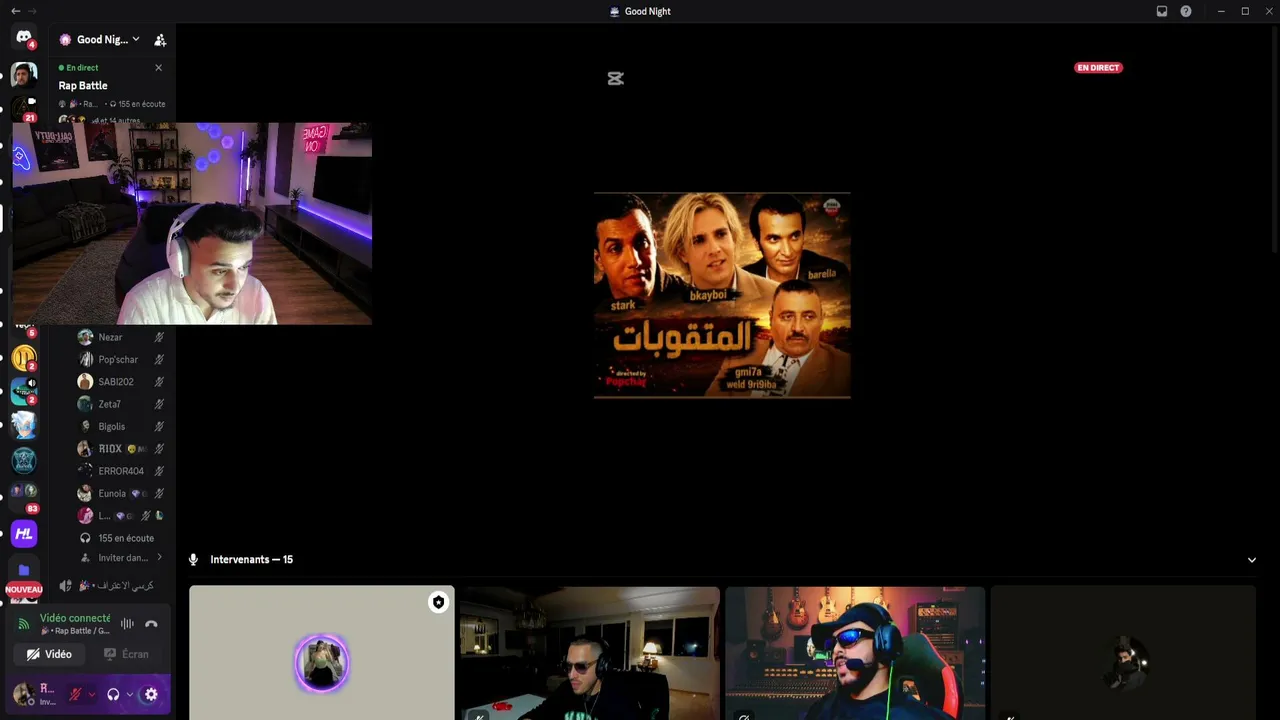Open the Arabic-named stage channel below the list
1280x720 pixels.
point(110,586)
